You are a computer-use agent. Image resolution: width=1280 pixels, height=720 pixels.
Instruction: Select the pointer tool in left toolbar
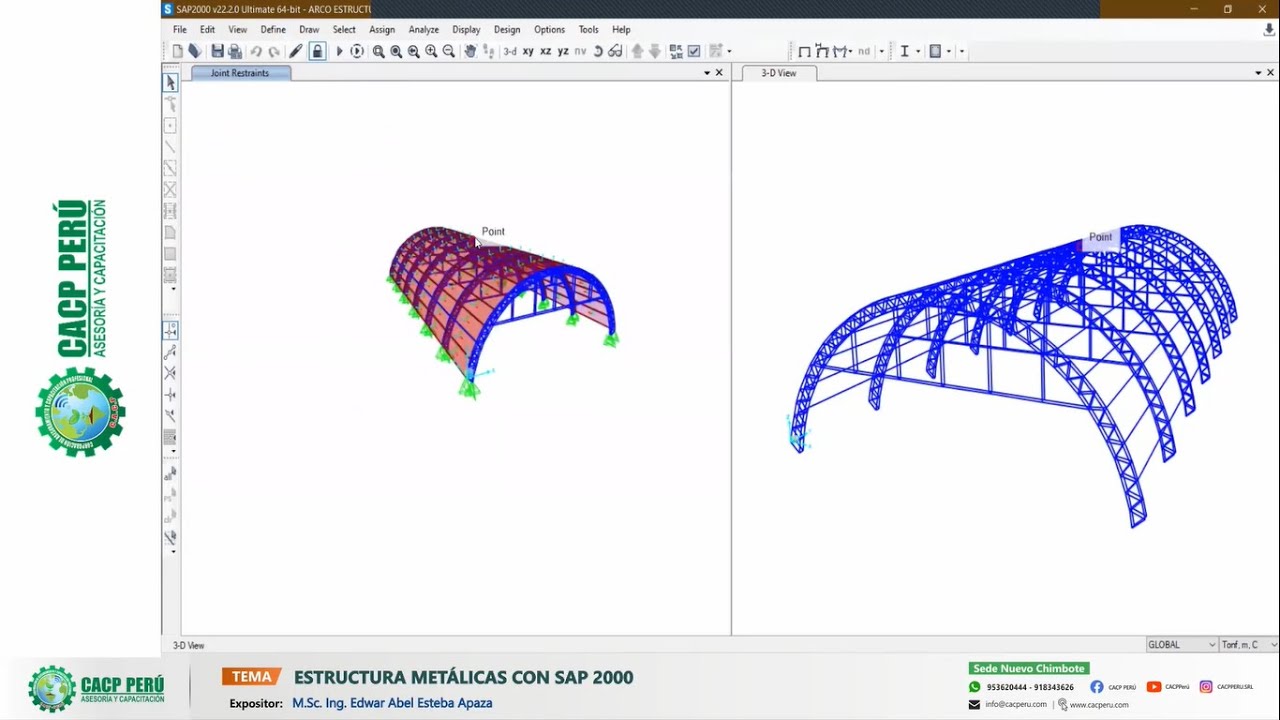point(170,82)
